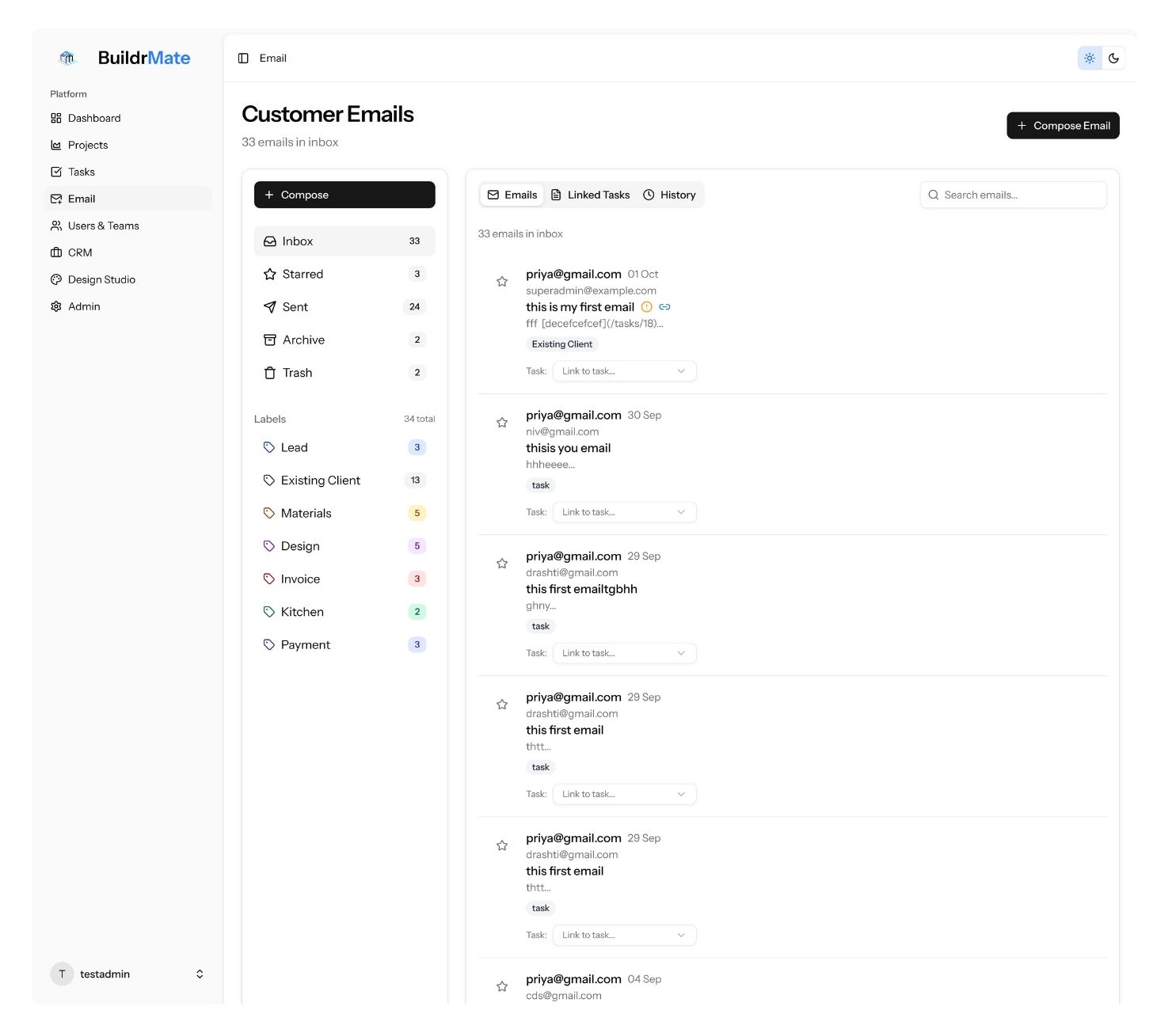
Task: Open the task link dropdown under 'thisis you email'
Action: (624, 511)
